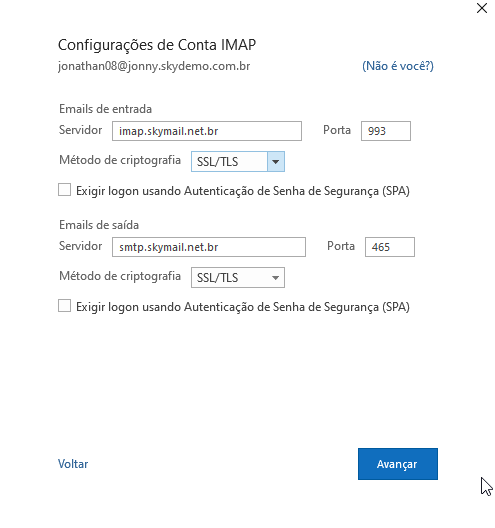Click the "Emails de entrada" section heading
495x528 pixels.
click(105, 109)
